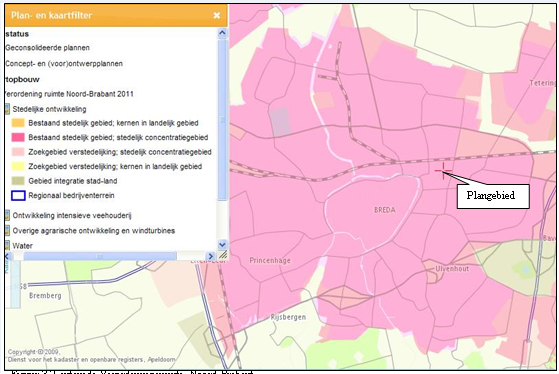Image resolution: width=559 pixels, height=374 pixels.
Task: Click legend text Zoekgebied verstedelijking; kernen in landelijk gebied
Action: 115,166
